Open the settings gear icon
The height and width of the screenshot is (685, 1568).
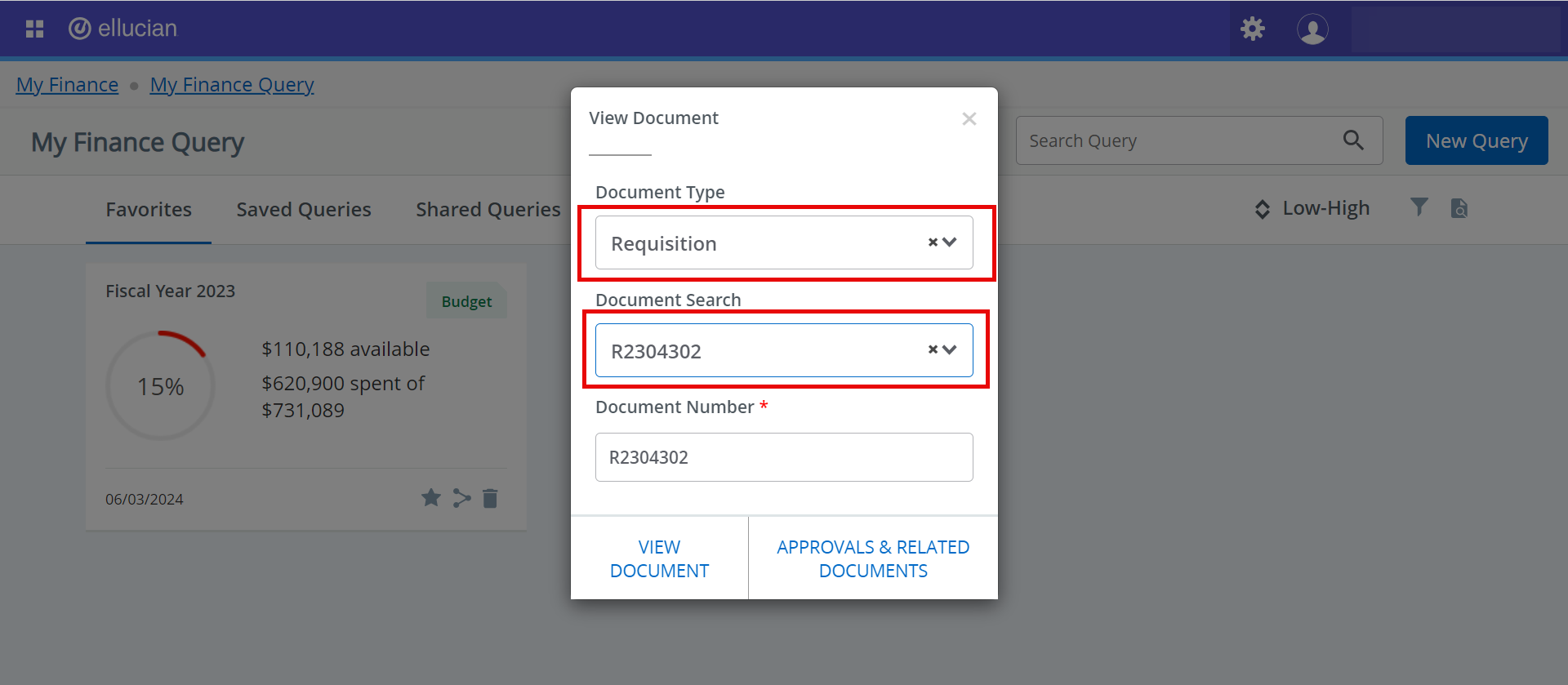point(1252,29)
